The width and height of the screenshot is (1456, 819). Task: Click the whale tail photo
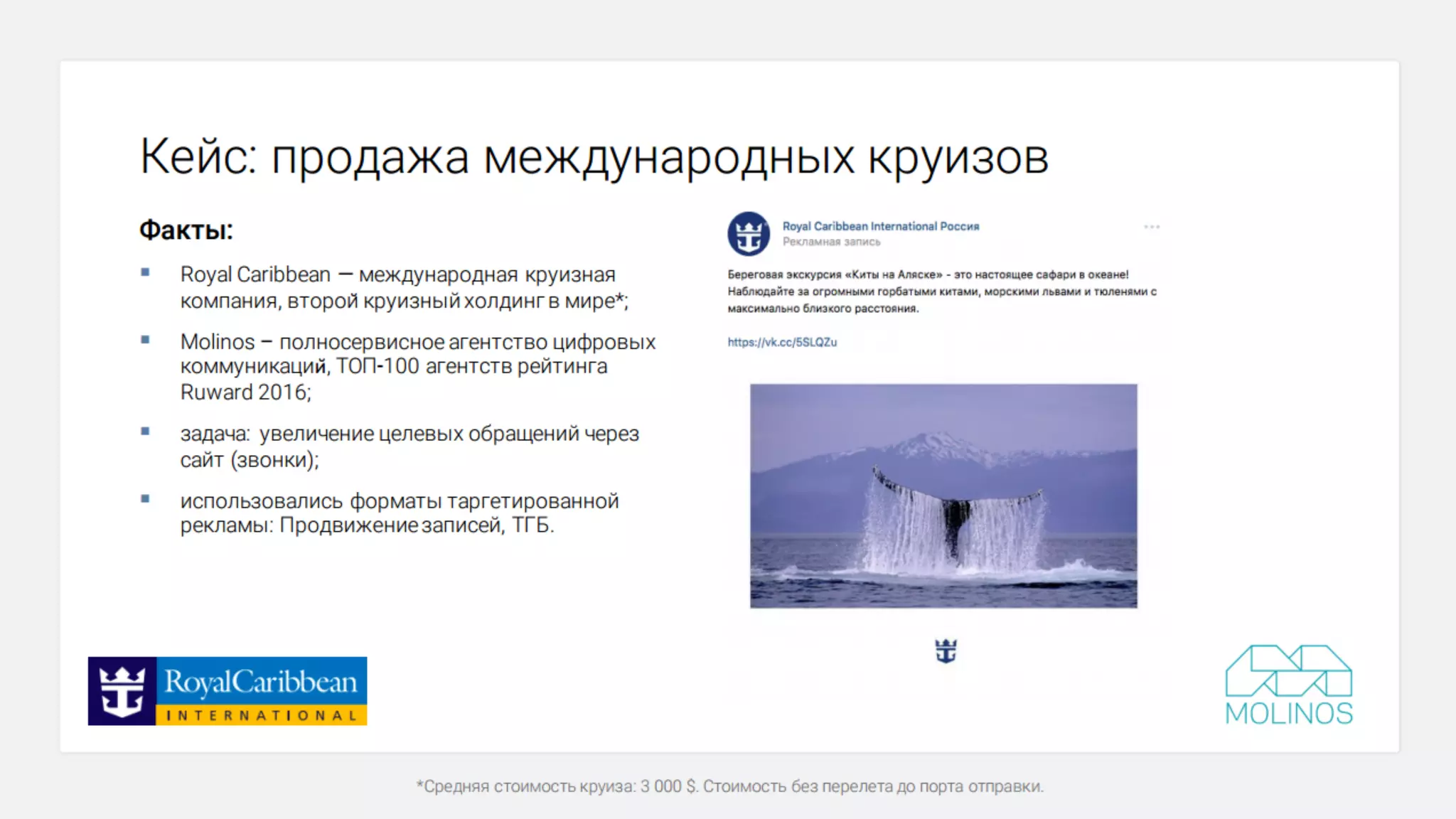[943, 496]
